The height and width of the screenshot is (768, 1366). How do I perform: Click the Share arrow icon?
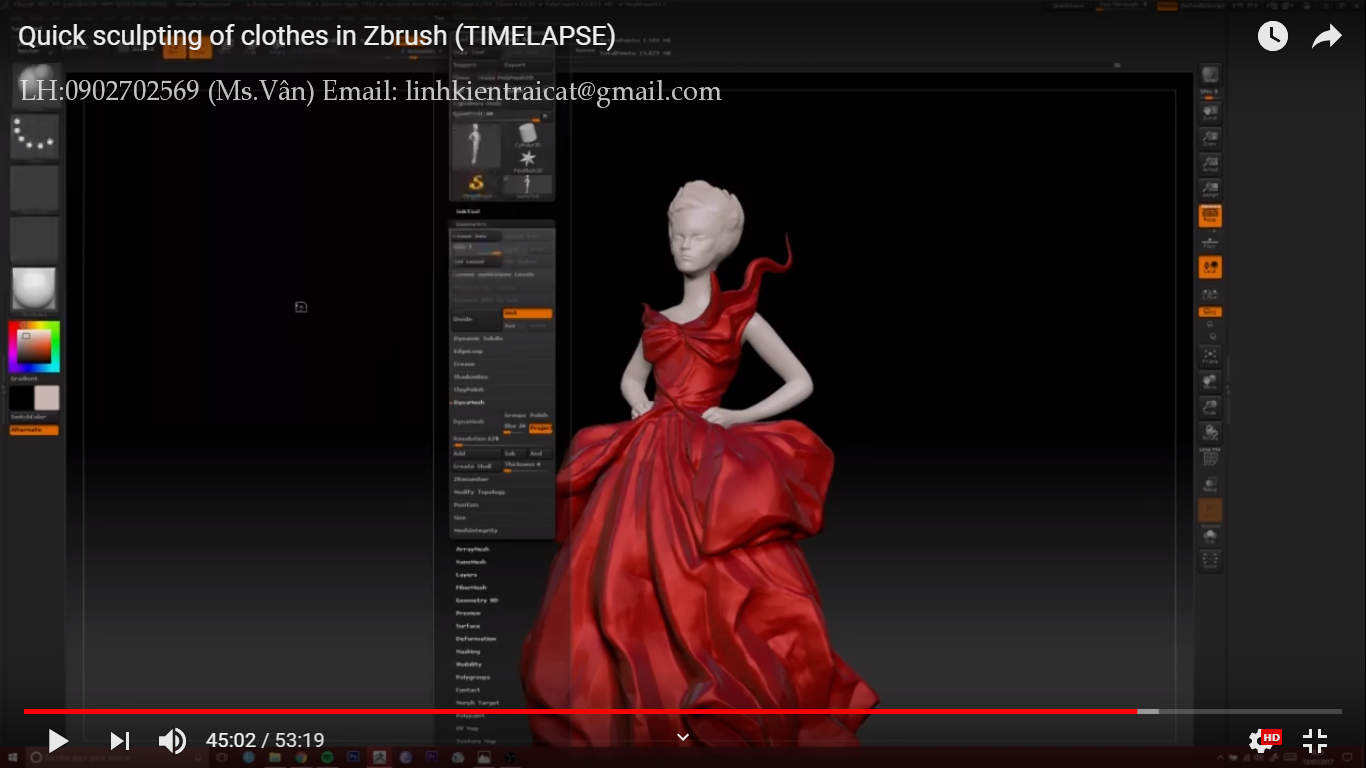tap(1326, 37)
